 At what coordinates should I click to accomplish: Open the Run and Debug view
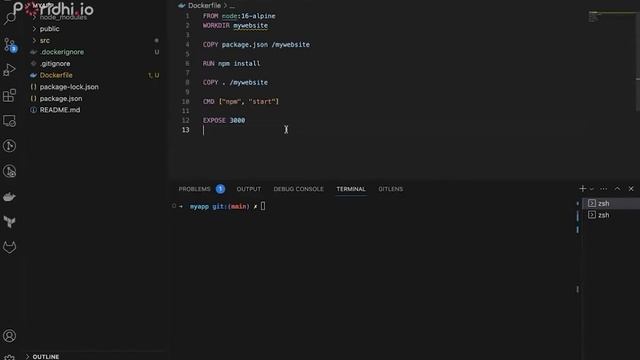point(9,70)
